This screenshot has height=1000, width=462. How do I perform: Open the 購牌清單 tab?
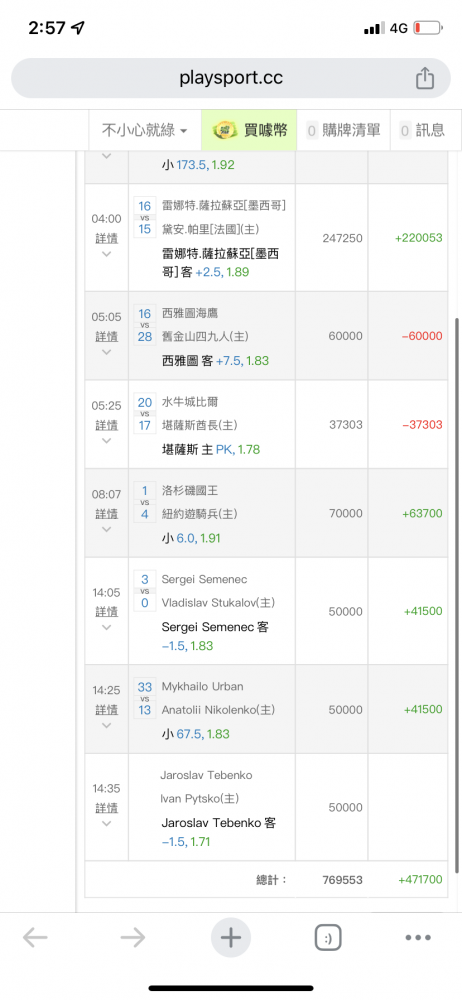point(343,130)
